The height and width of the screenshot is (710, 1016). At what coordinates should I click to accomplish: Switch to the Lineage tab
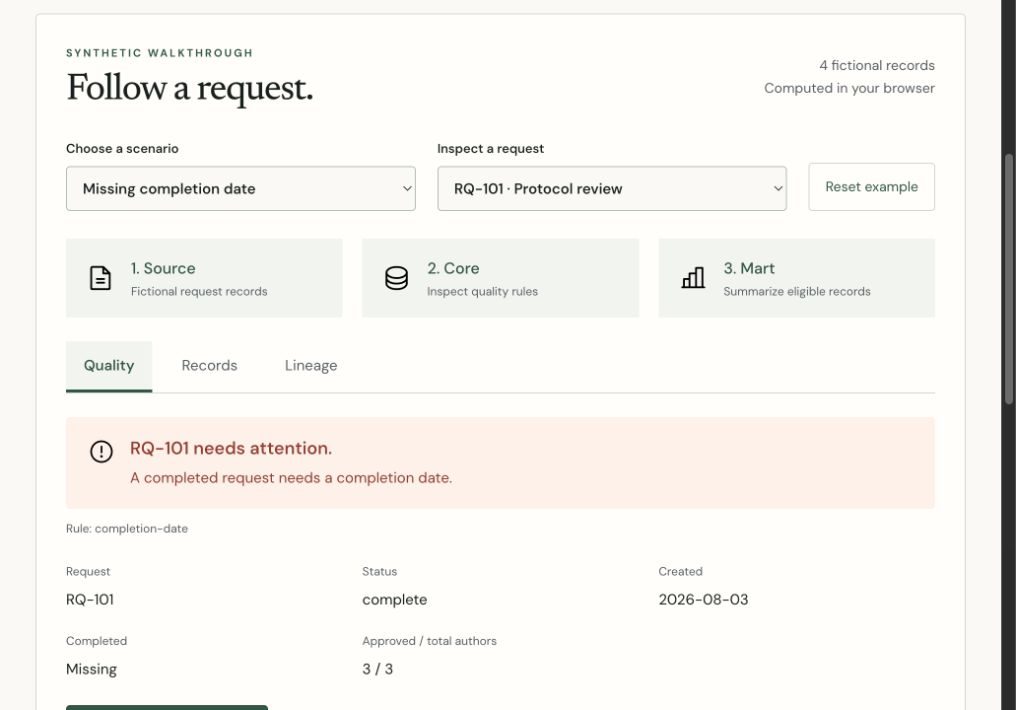[x=311, y=366]
